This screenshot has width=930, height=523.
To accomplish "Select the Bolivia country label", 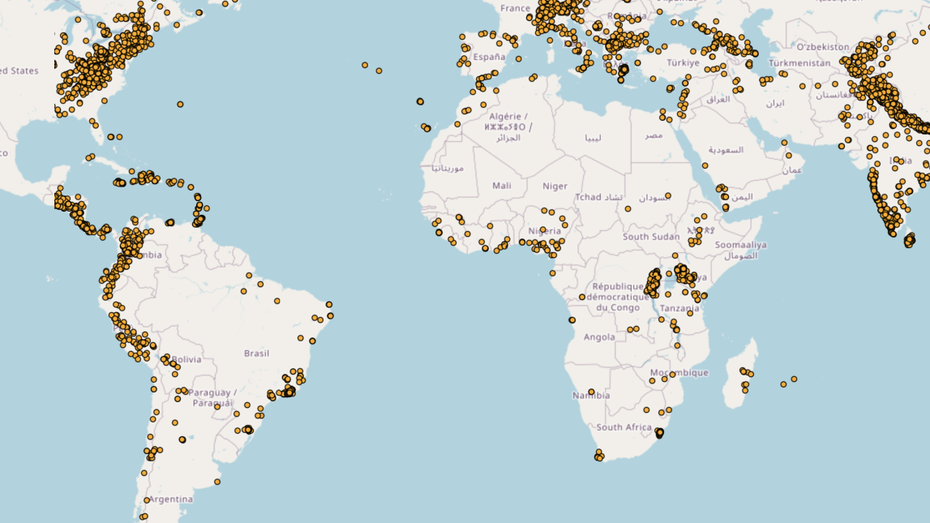I will (x=185, y=359).
